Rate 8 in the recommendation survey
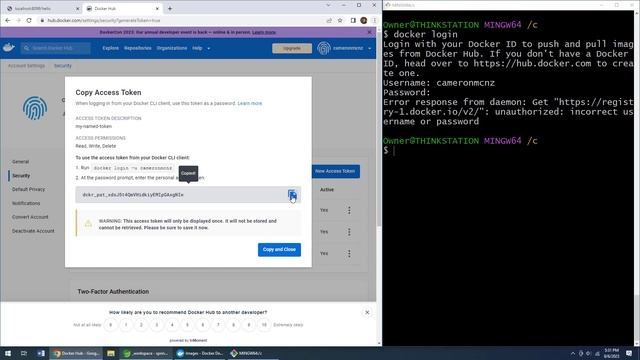Screen dimensions: 640x360 point(233,325)
